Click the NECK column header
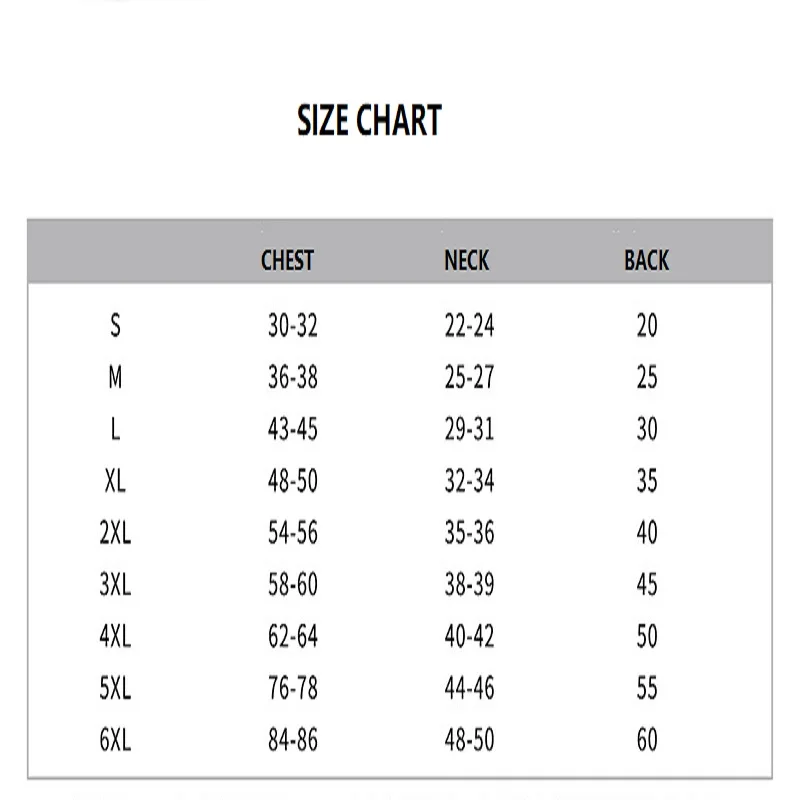Viewport: 800px width, 800px height. point(467,261)
